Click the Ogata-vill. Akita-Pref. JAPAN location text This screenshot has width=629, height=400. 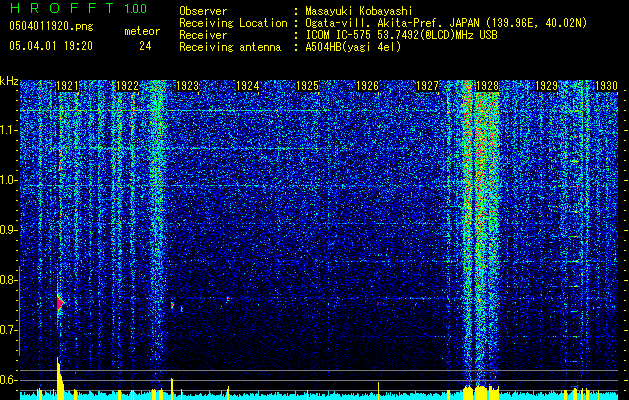point(446,23)
